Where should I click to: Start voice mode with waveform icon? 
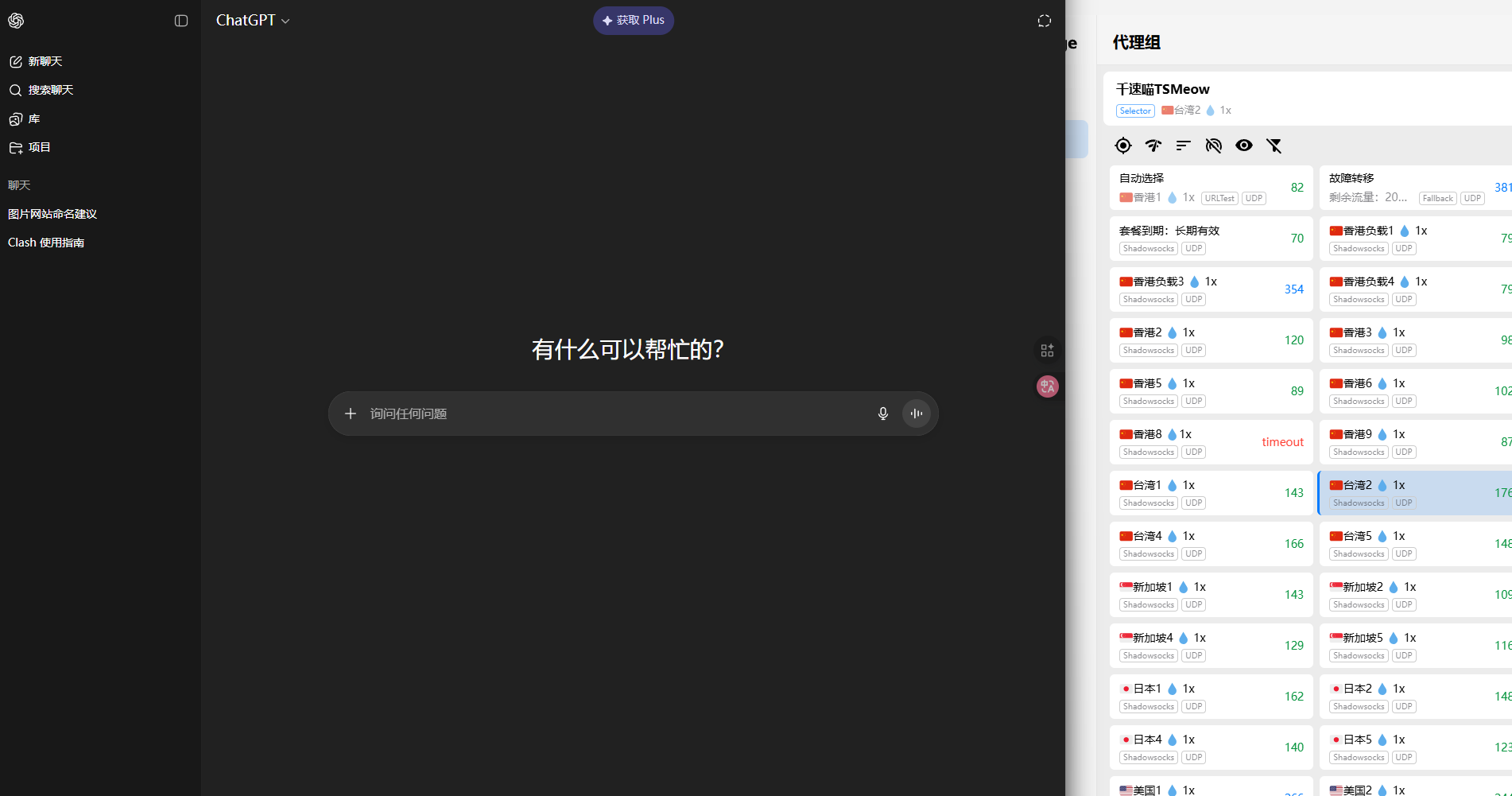(x=916, y=414)
